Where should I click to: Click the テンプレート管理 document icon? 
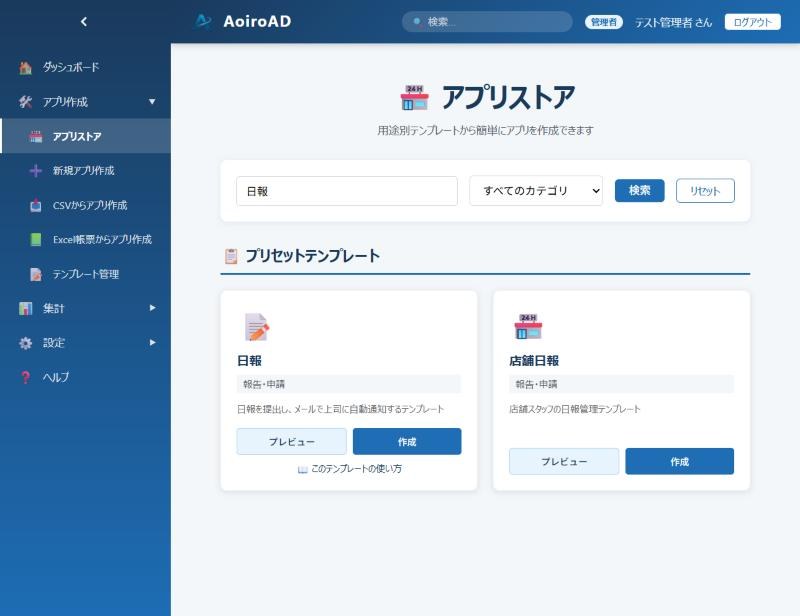click(36, 274)
